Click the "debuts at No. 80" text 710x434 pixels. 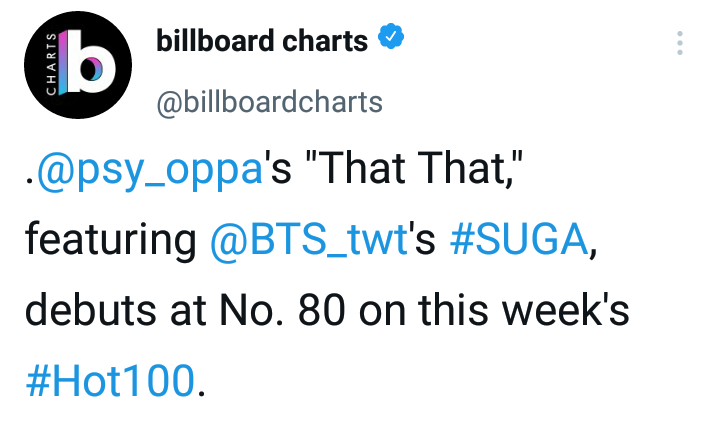click(x=185, y=310)
